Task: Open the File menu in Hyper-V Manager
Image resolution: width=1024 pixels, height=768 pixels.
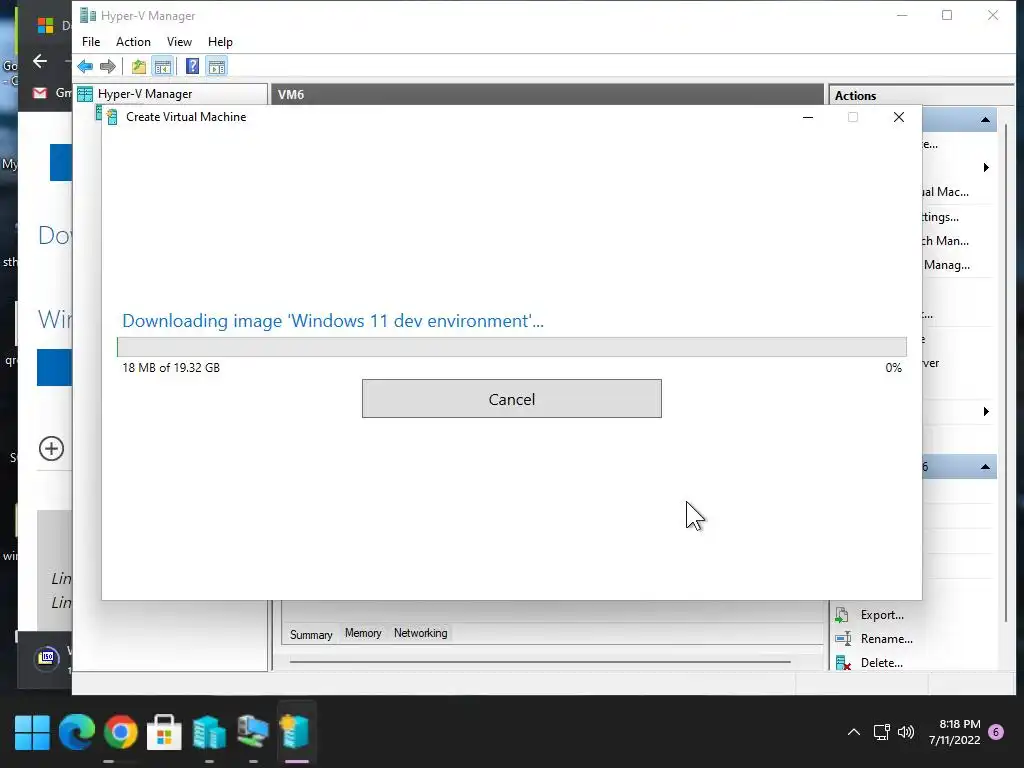Action: 91,42
